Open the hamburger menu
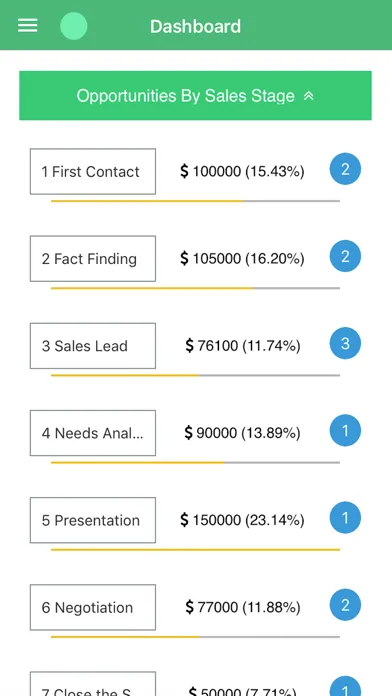This screenshot has width=392, height=696. 28,26
